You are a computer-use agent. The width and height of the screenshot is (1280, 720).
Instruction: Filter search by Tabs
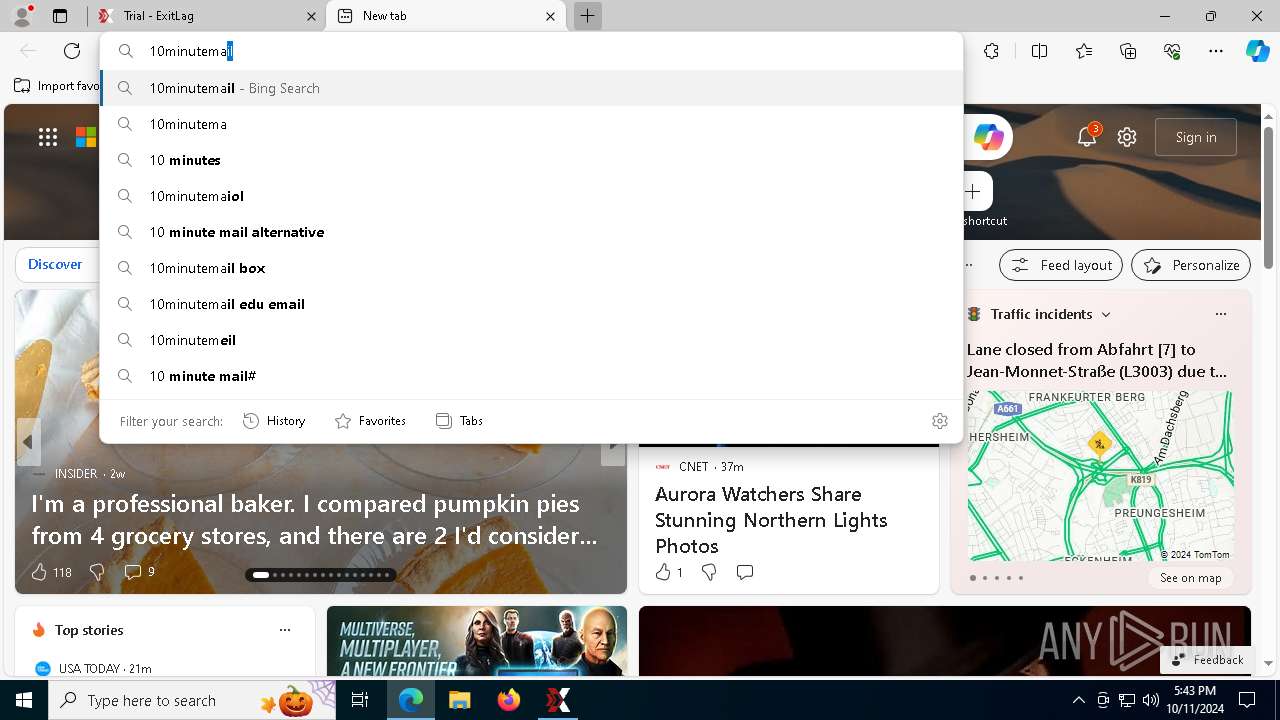tap(459, 421)
